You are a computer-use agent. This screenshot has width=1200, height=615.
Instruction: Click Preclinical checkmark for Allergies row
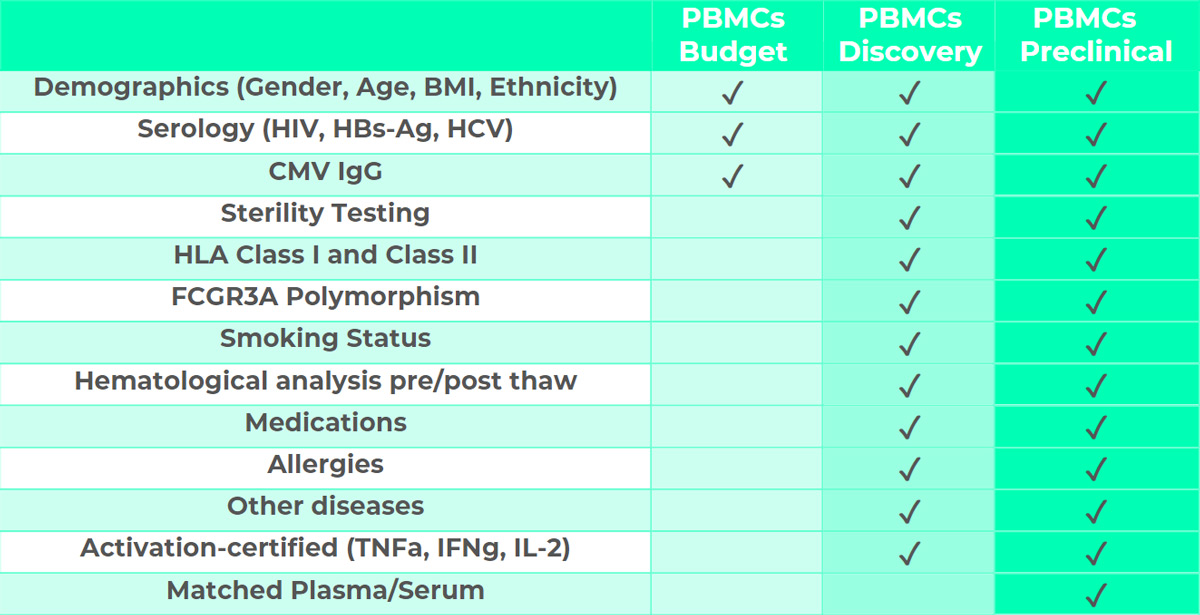1097,469
